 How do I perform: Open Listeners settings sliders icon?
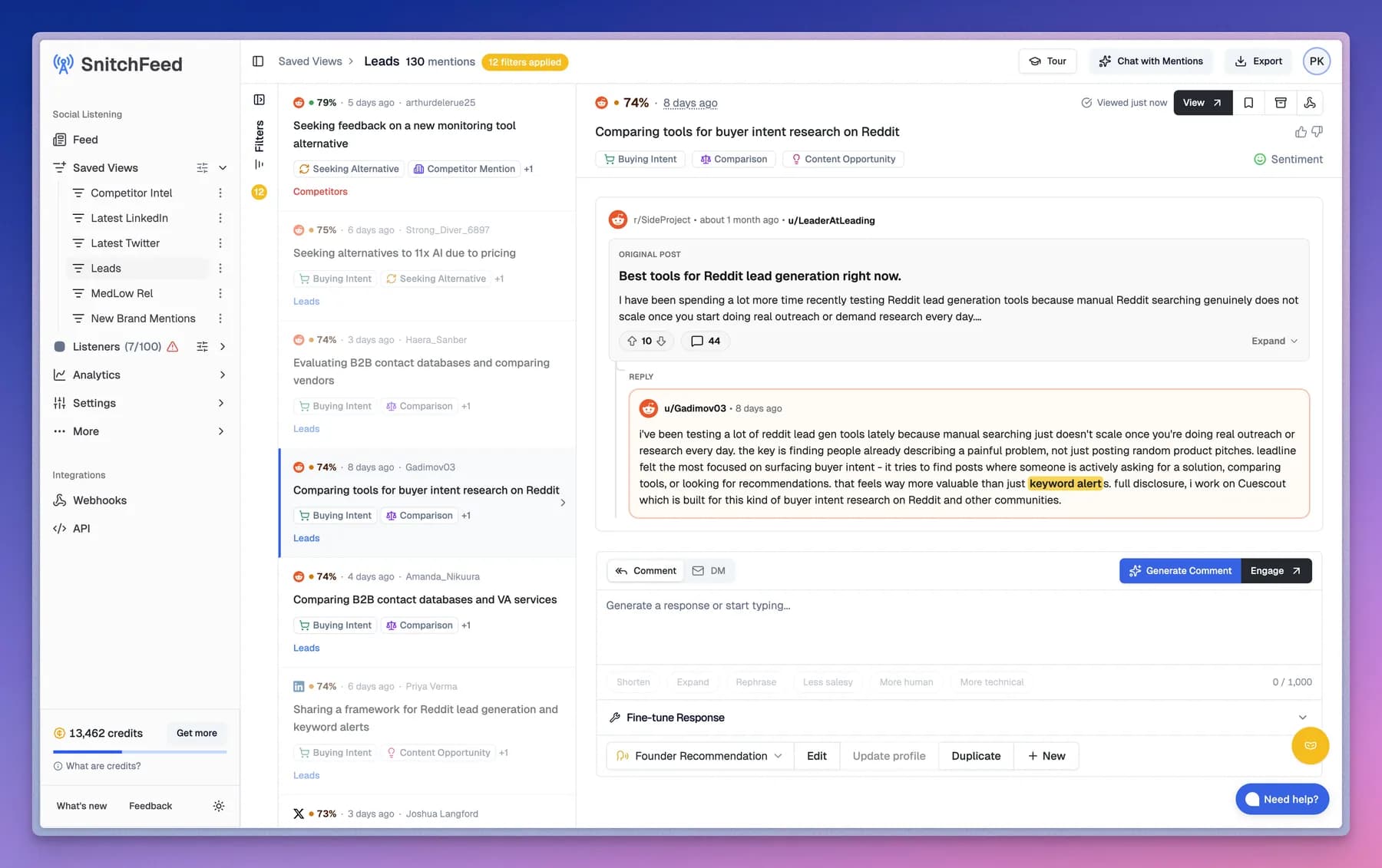pyautogui.click(x=202, y=347)
